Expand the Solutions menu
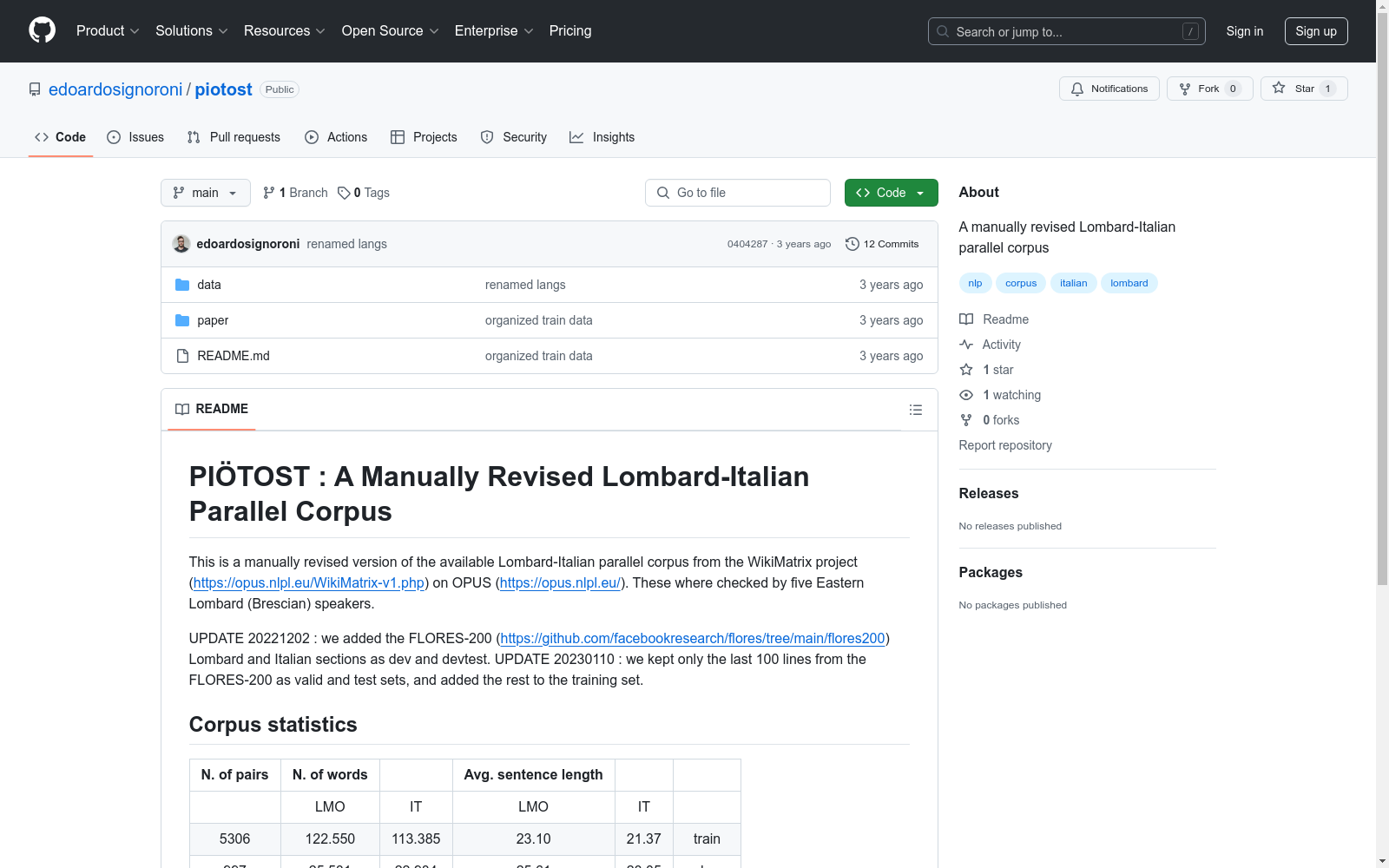1389x868 pixels. coord(192,30)
